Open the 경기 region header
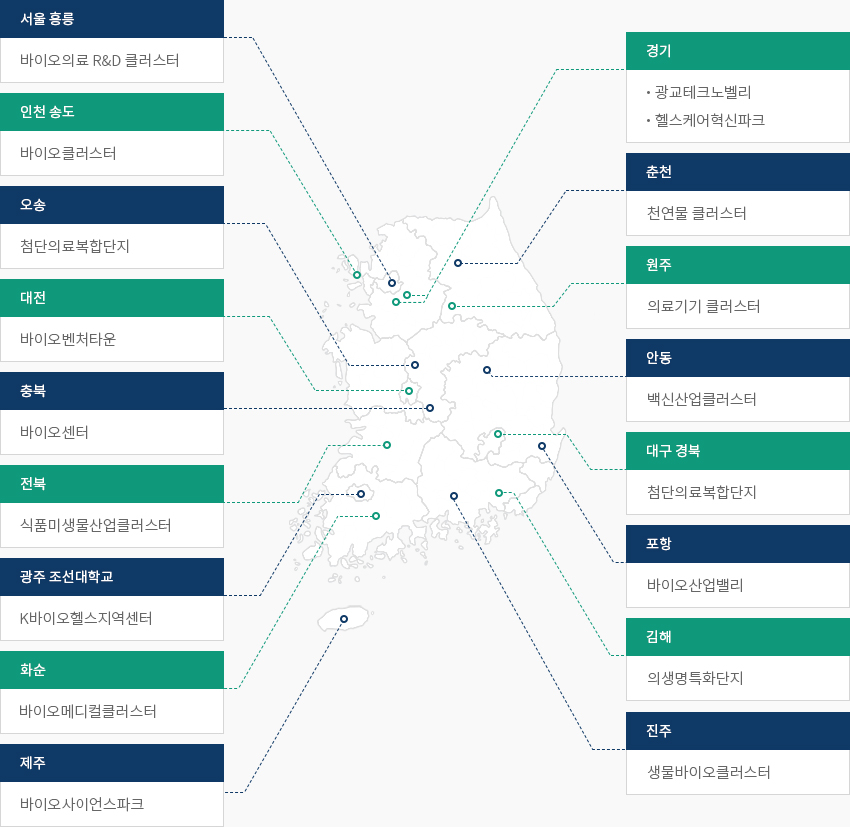850x827 pixels. point(738,51)
